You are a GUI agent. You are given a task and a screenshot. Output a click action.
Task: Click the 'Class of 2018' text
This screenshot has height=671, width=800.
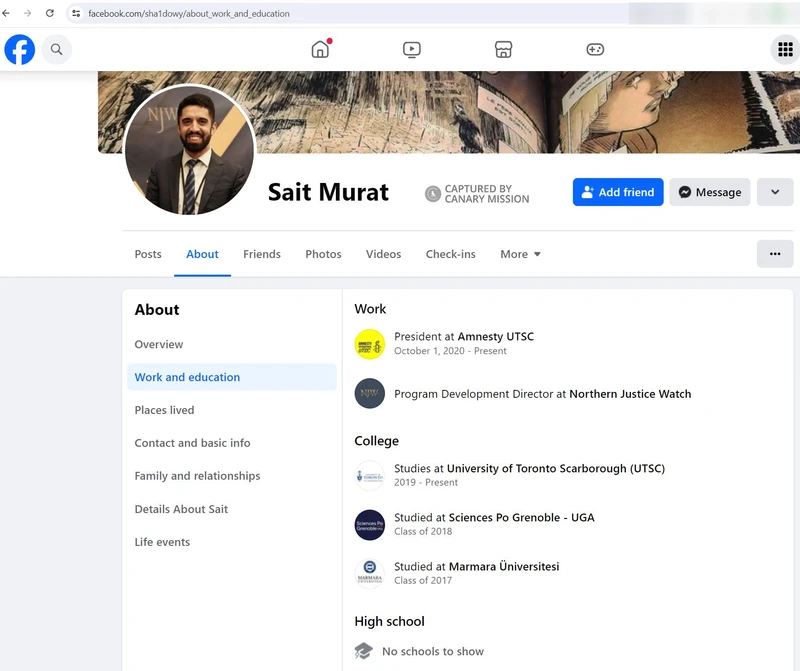point(423,531)
